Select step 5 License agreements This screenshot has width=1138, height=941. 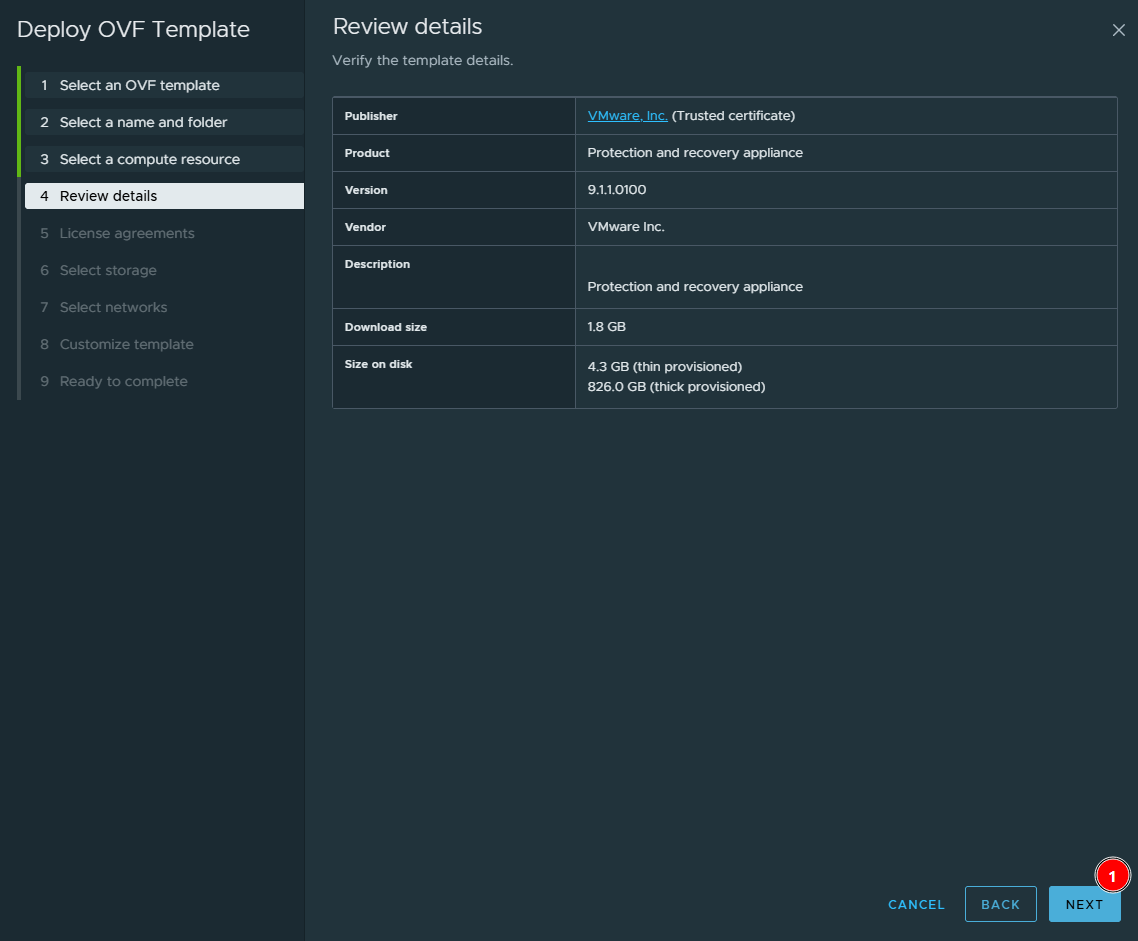click(x=164, y=233)
